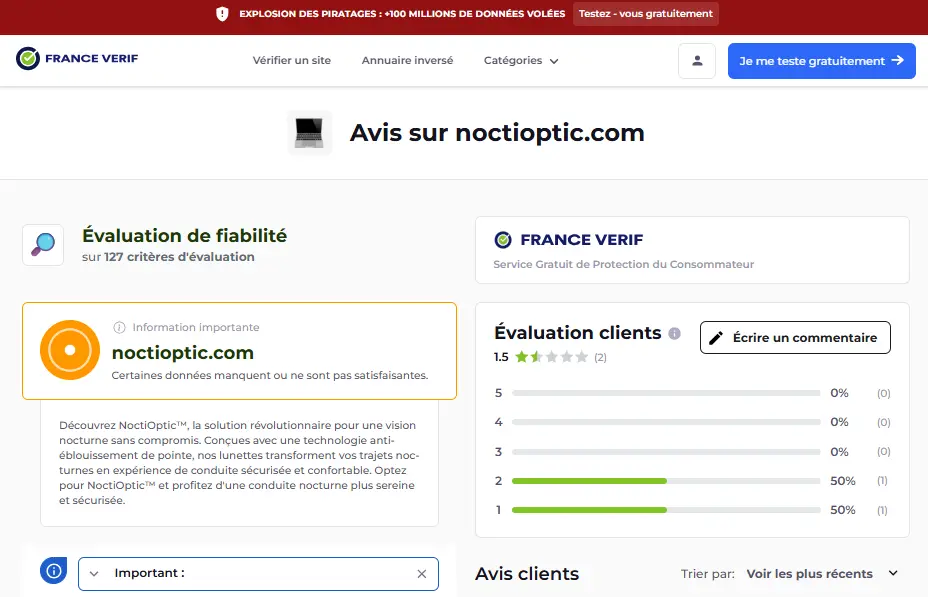
Task: Open Annuaire inversé from the menu
Action: (407, 60)
